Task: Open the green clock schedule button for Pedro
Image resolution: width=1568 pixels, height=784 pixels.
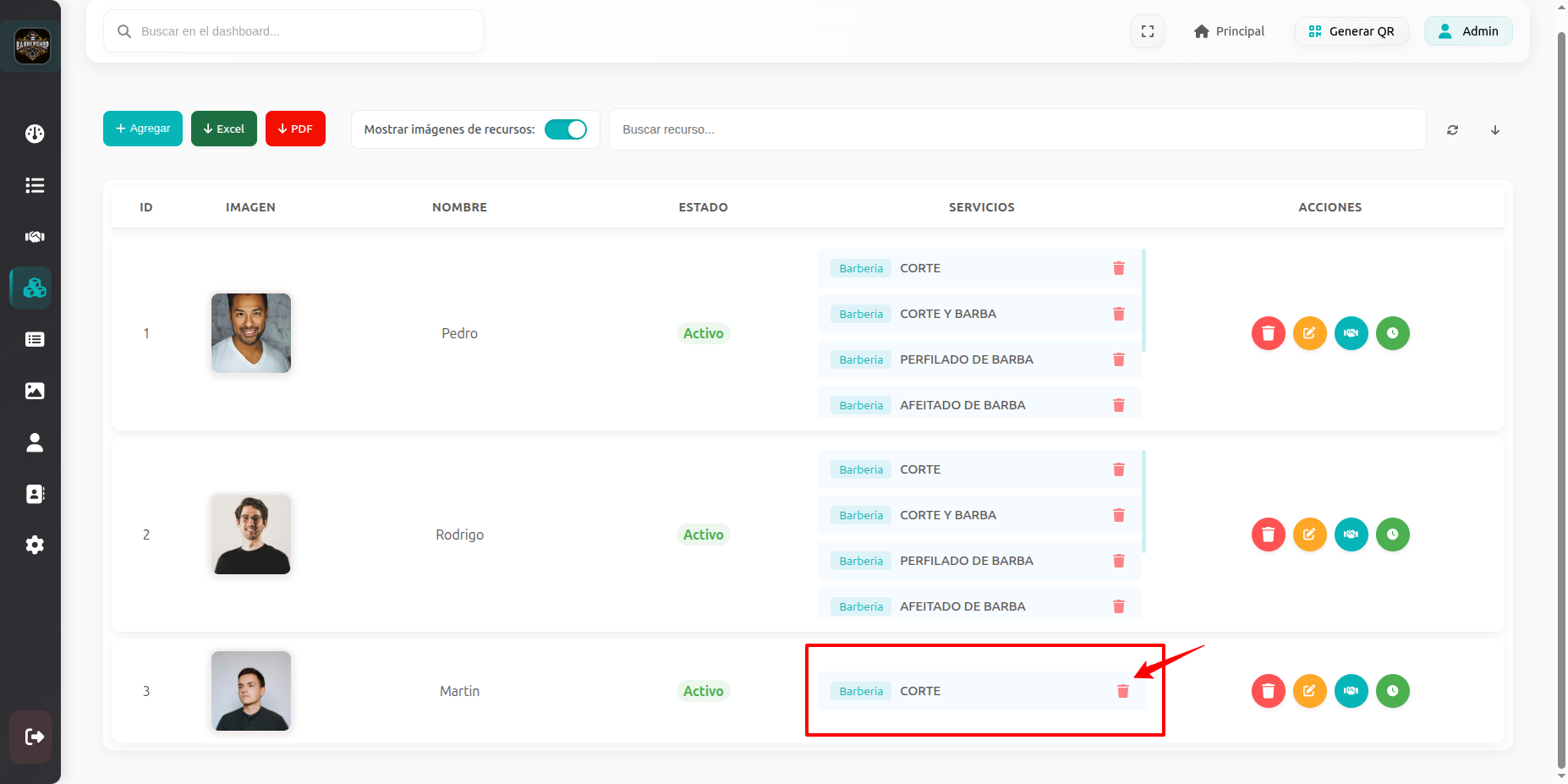Action: [1392, 333]
